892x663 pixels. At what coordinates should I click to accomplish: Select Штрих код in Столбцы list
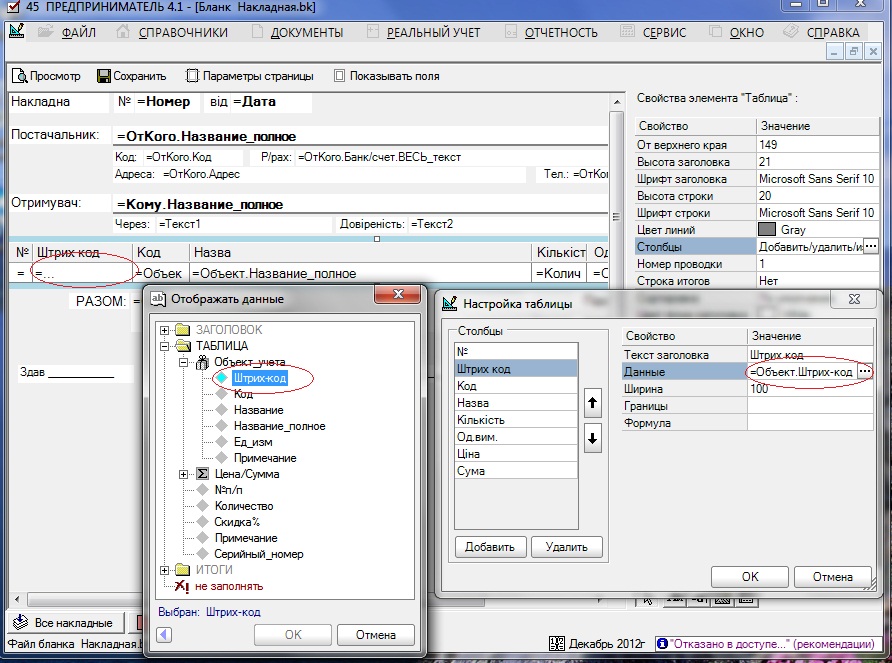click(x=515, y=369)
